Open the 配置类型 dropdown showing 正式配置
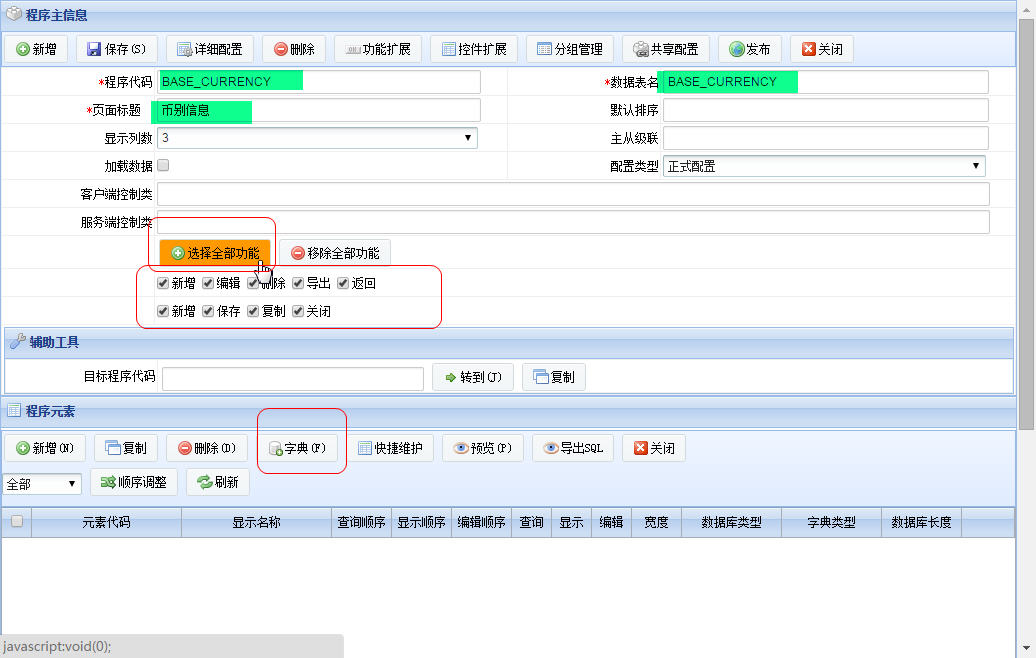Image resolution: width=1036 pixels, height=658 pixels. coord(824,166)
